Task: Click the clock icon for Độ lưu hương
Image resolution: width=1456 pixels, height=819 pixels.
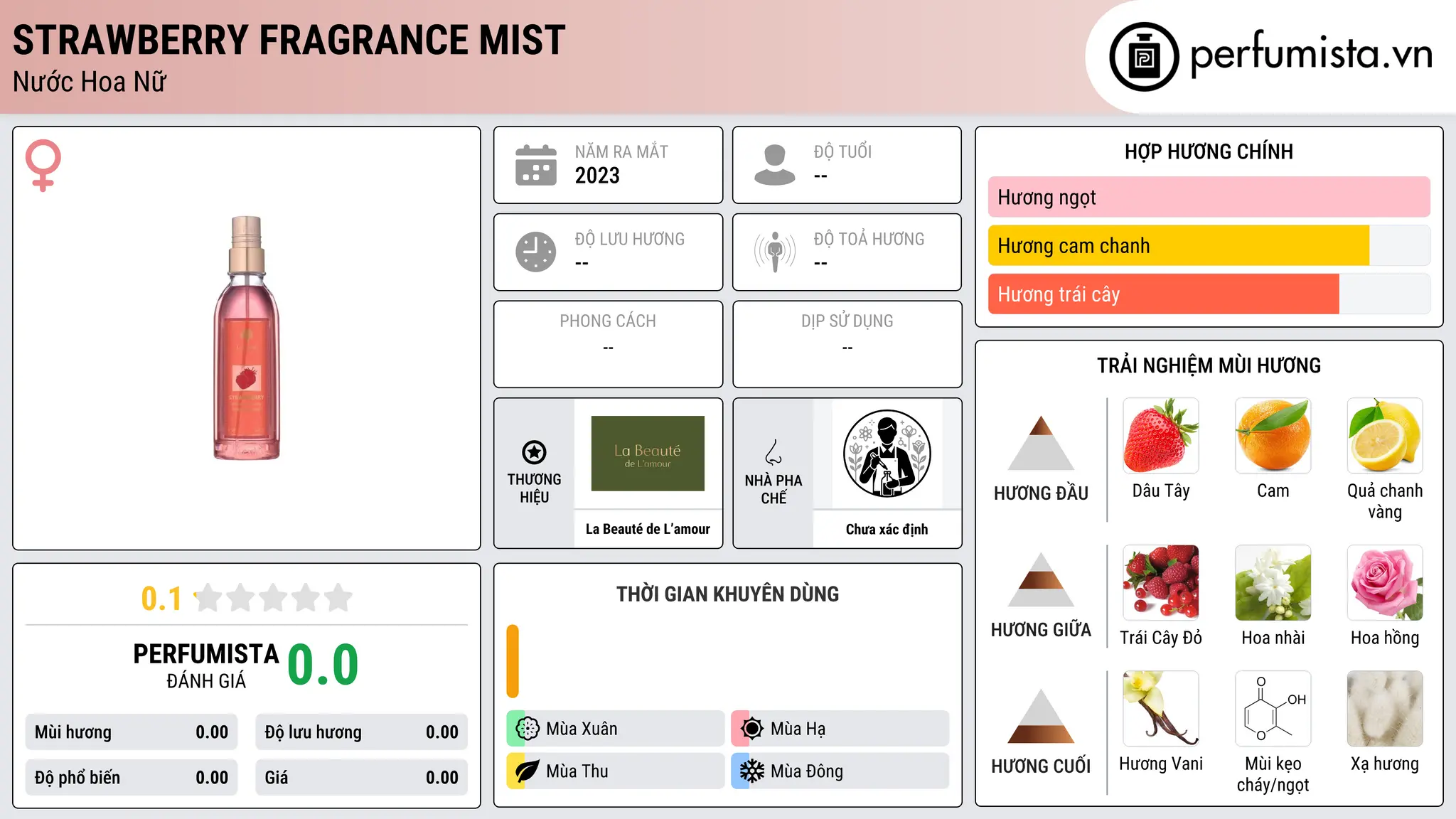Action: (x=536, y=252)
